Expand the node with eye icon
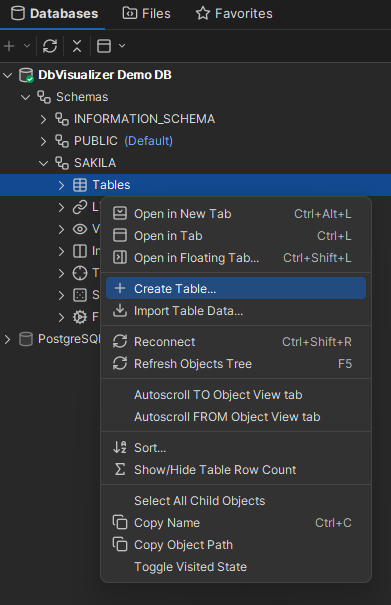The height and width of the screenshot is (605, 391). pyautogui.click(x=61, y=229)
